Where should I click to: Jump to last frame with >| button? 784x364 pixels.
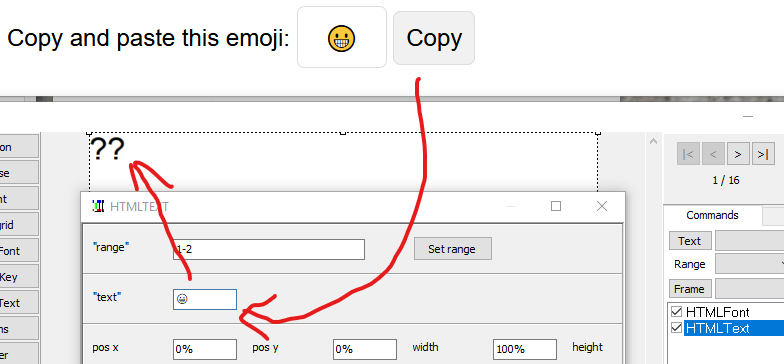[x=763, y=154]
